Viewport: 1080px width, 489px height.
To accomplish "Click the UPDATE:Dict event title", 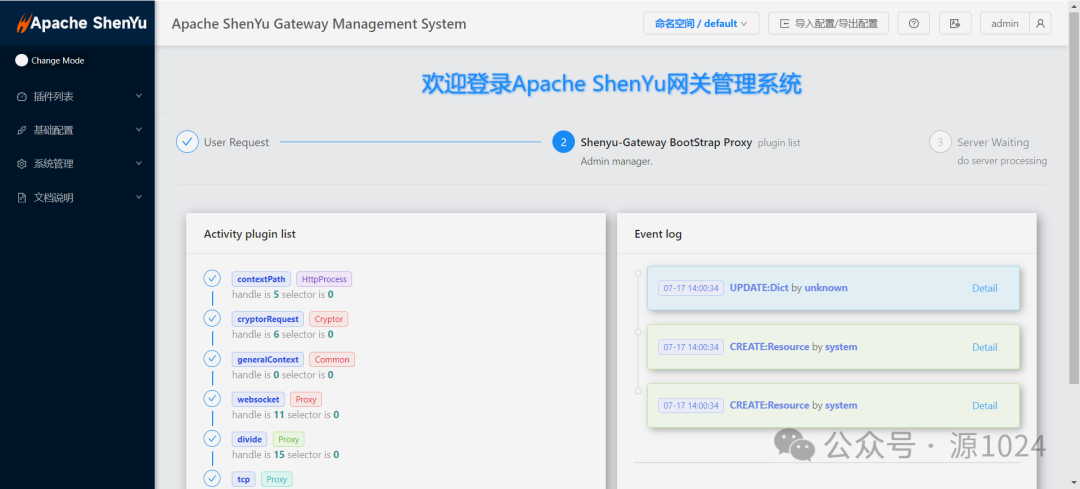I will pyautogui.click(x=759, y=288).
